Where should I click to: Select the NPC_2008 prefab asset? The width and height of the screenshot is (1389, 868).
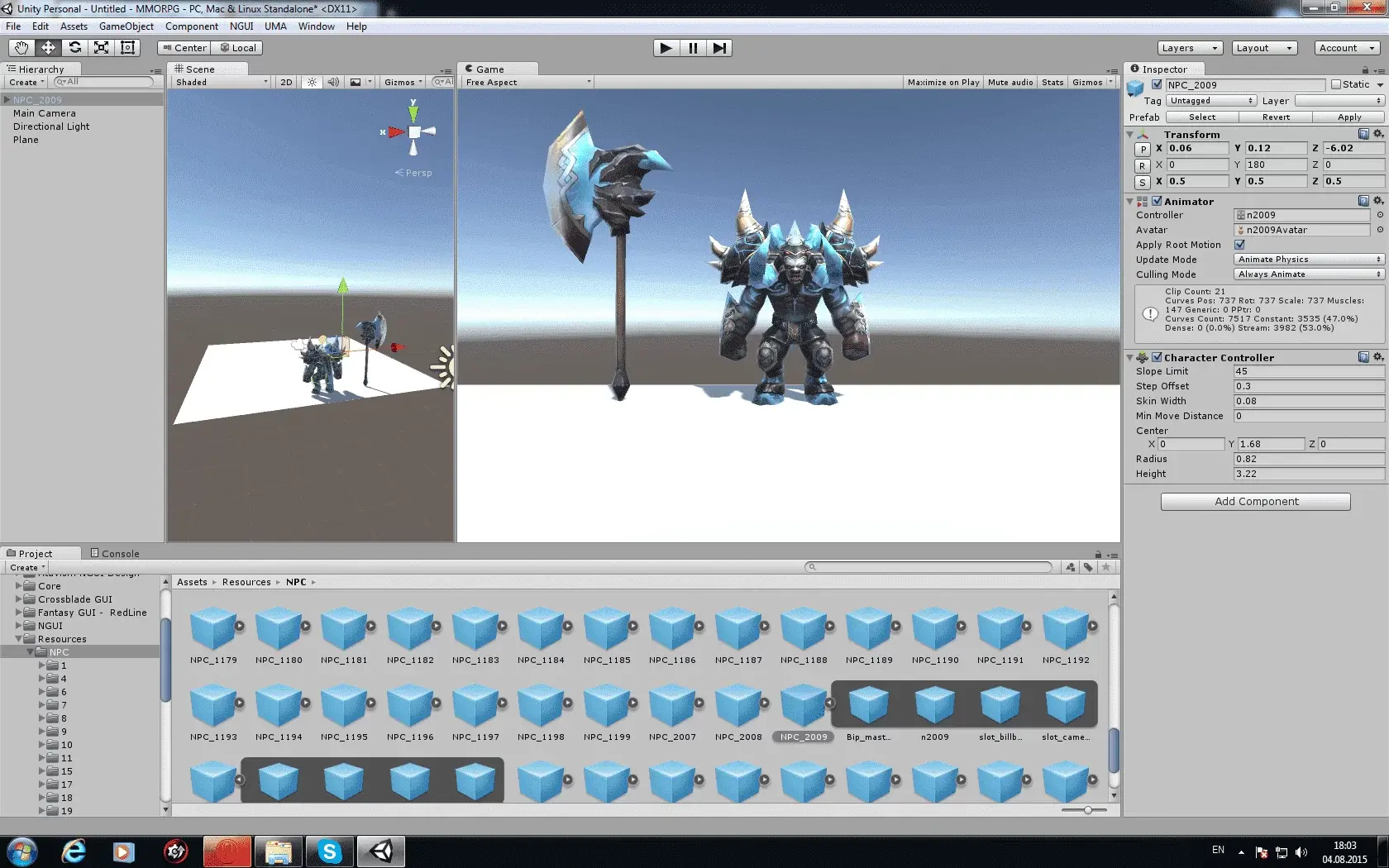point(738,712)
